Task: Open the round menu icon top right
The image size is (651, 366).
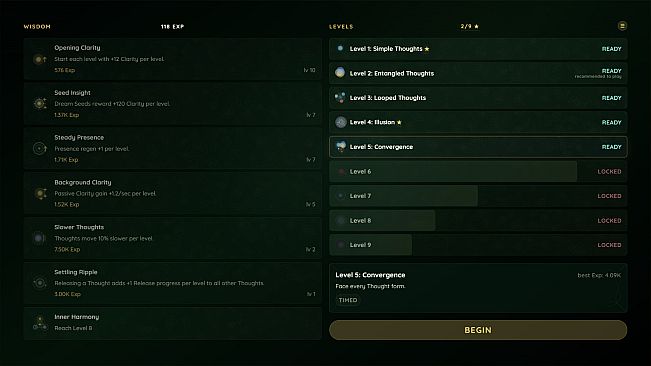Action: (x=622, y=26)
